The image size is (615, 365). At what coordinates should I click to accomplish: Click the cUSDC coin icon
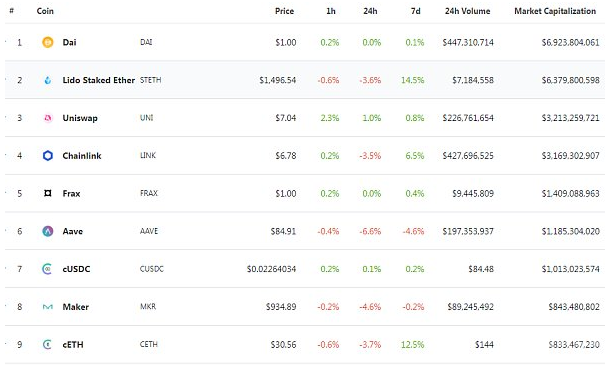47,269
